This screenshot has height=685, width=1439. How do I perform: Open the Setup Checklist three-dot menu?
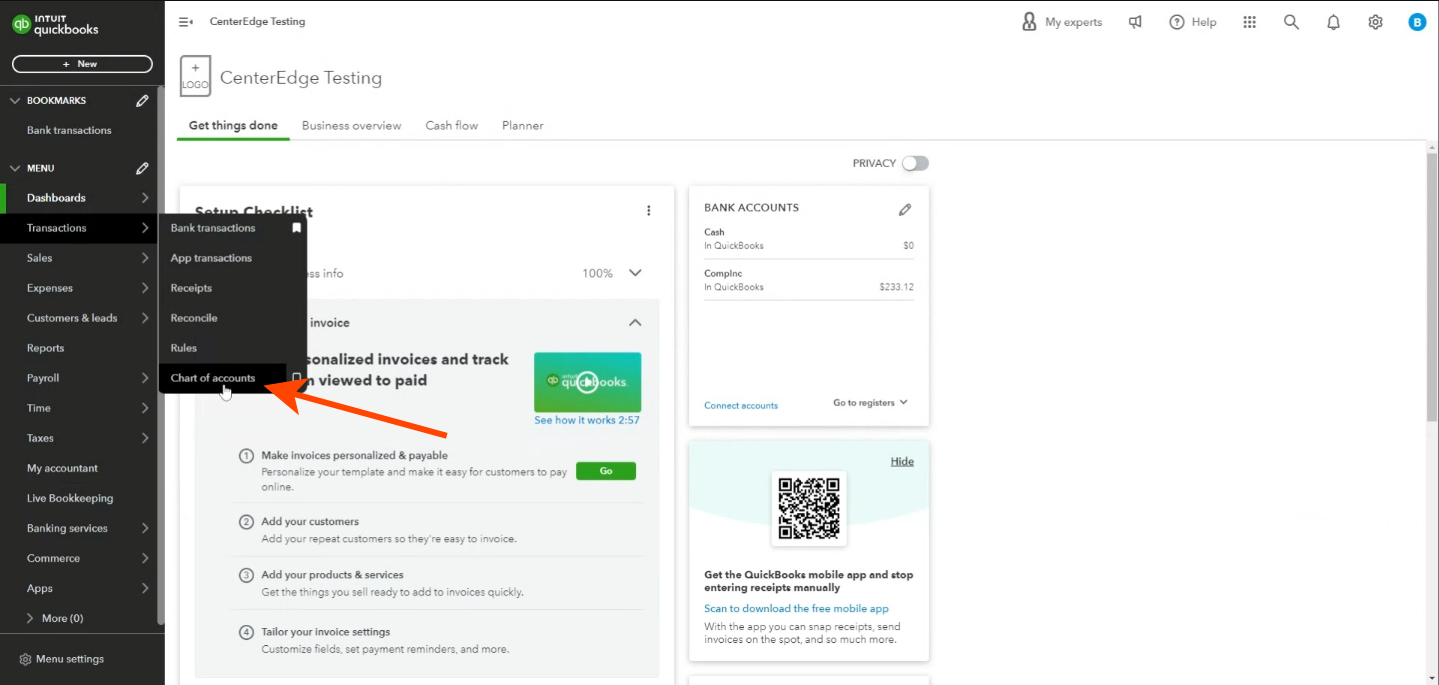point(648,211)
